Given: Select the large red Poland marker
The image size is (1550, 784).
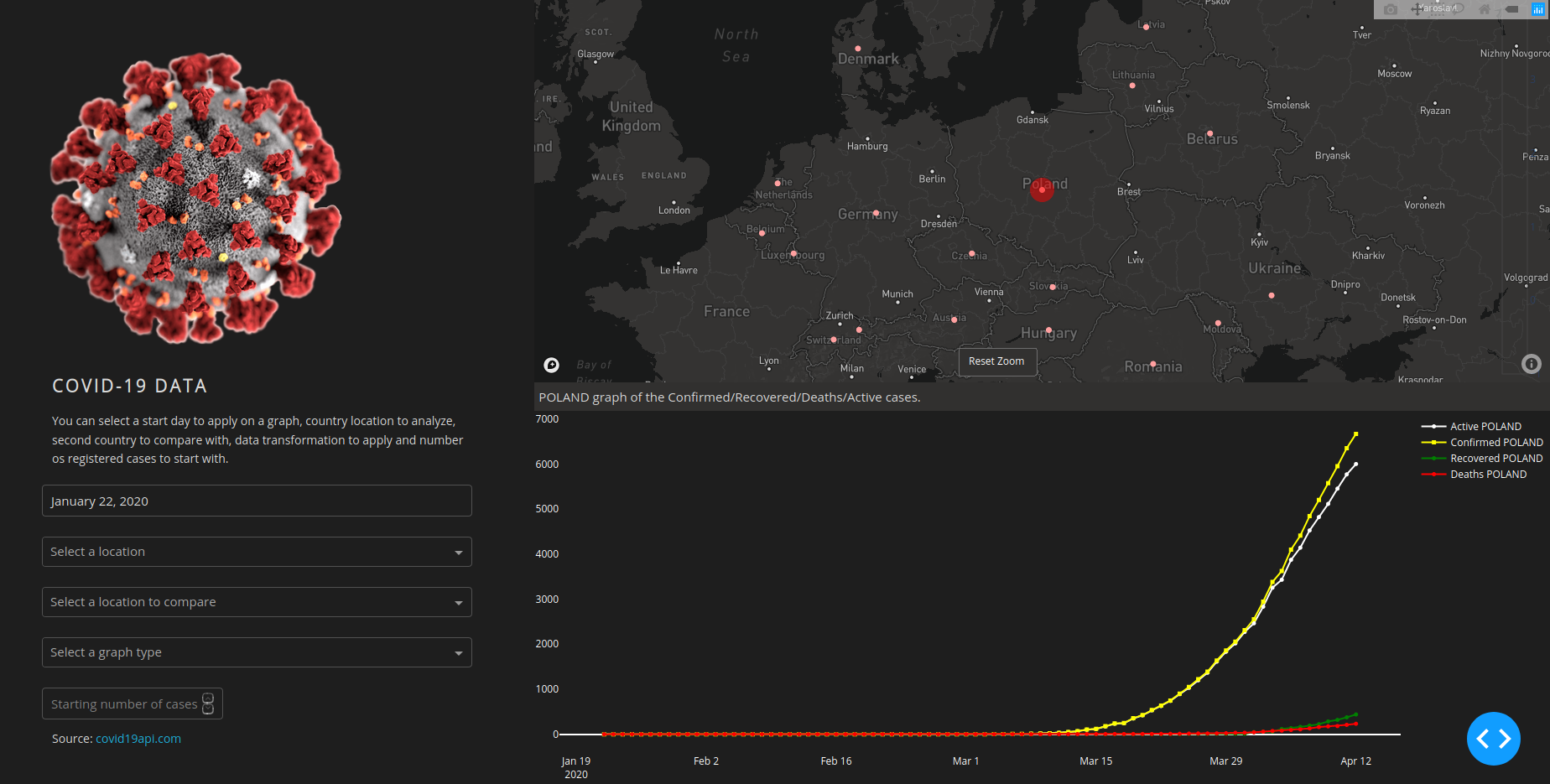Looking at the screenshot, I should (1042, 190).
